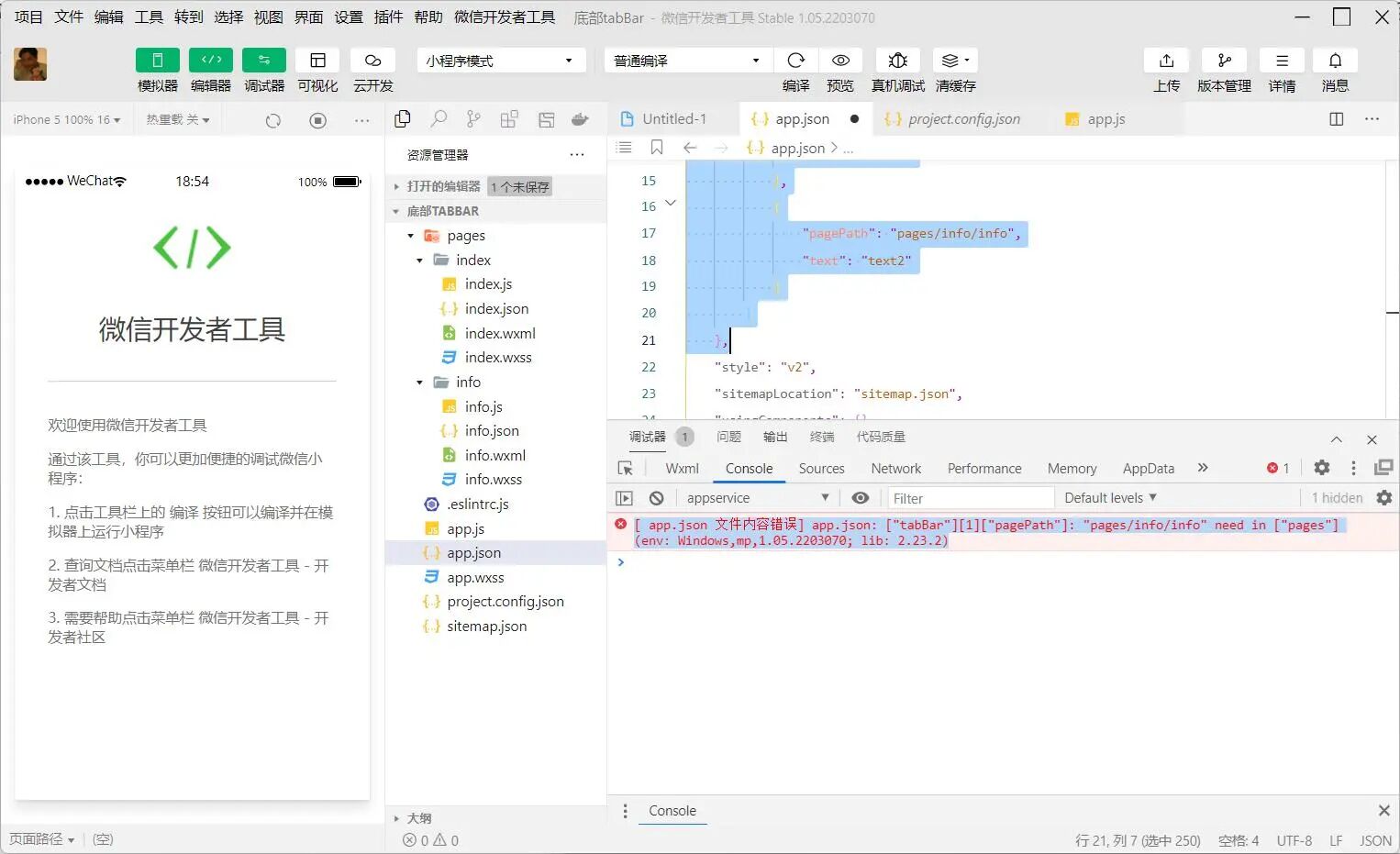Open sitemap.json in file tree
Viewport: 1400px width, 854px height.
486,626
